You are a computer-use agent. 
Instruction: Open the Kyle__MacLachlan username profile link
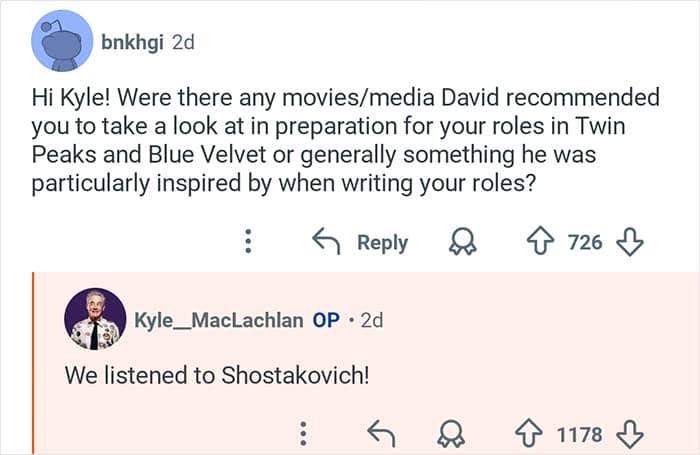(219, 321)
